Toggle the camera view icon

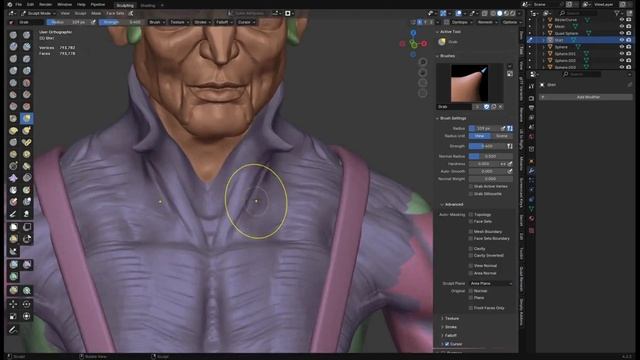423,83
